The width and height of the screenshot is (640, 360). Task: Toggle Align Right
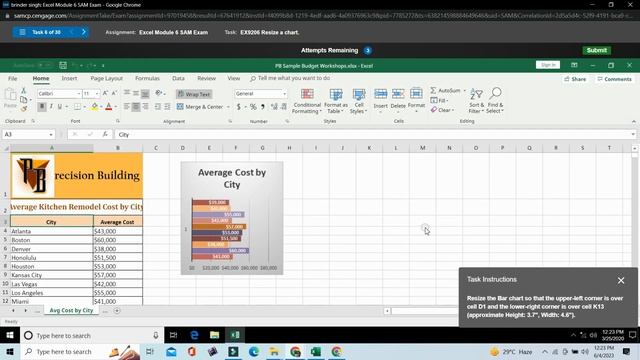[145, 107]
